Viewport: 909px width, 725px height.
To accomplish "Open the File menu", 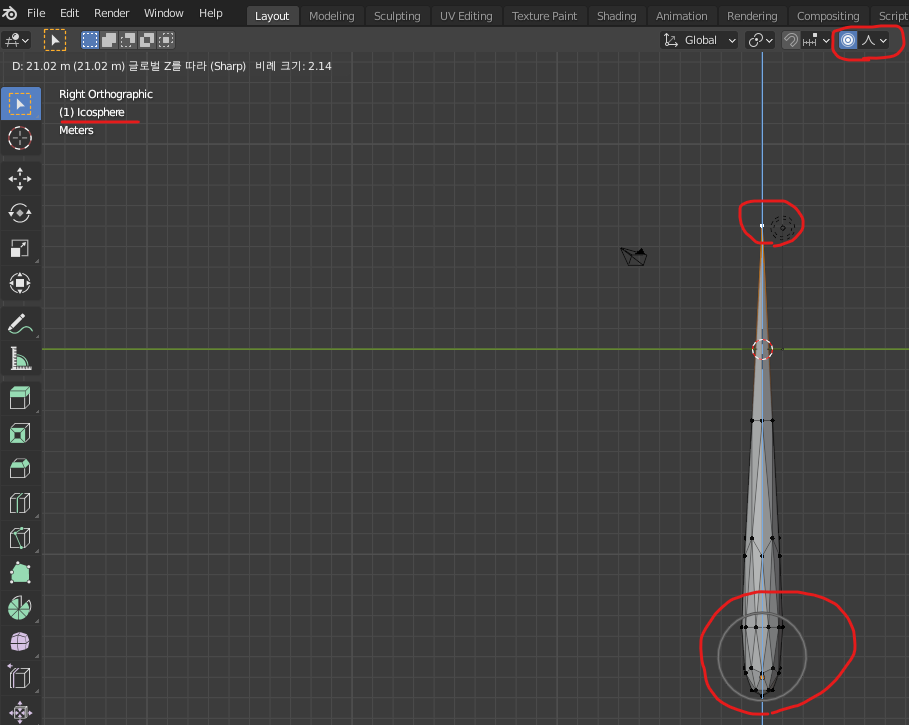I will coord(36,13).
